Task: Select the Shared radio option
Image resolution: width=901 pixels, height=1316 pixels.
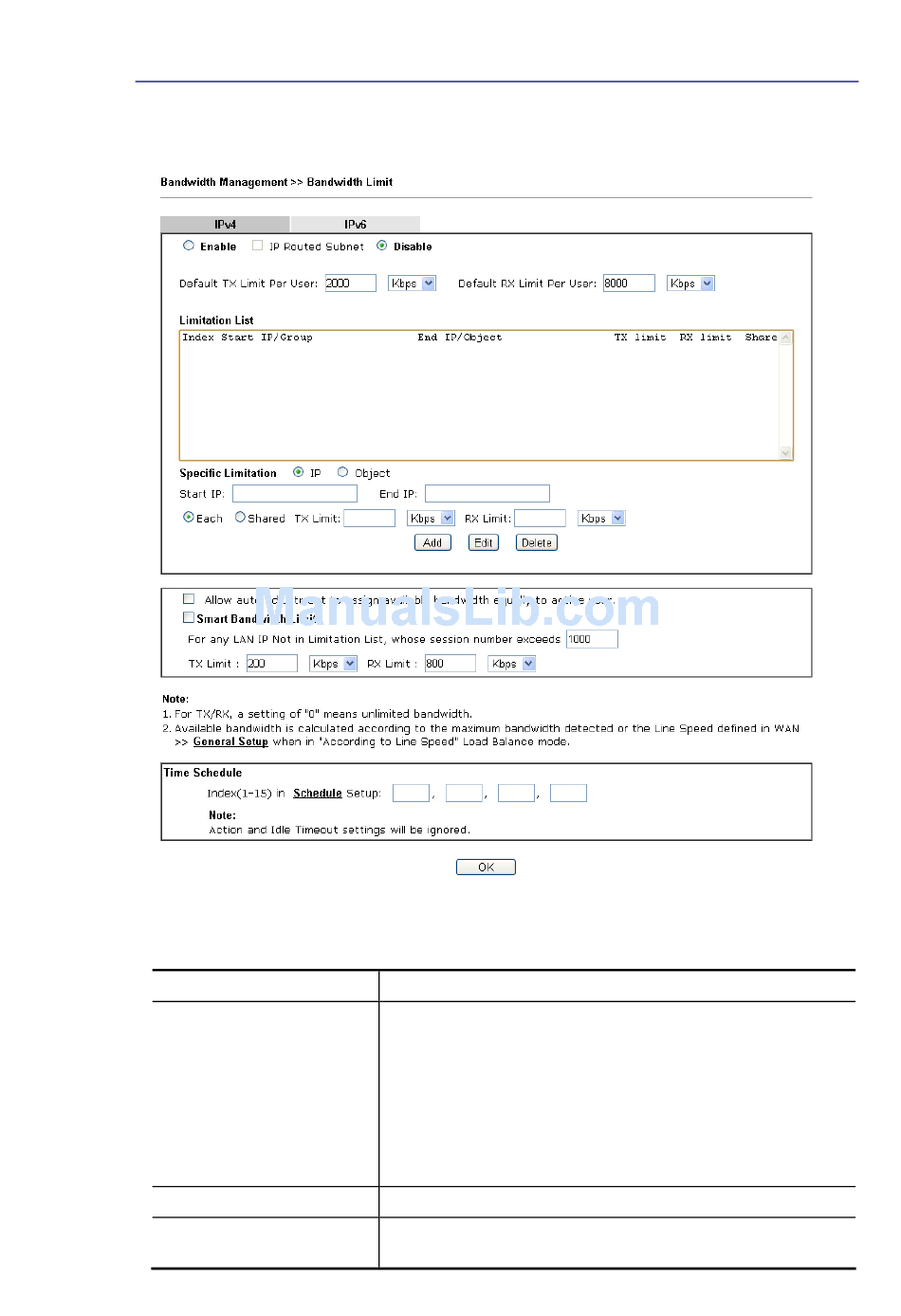Action: point(240,518)
